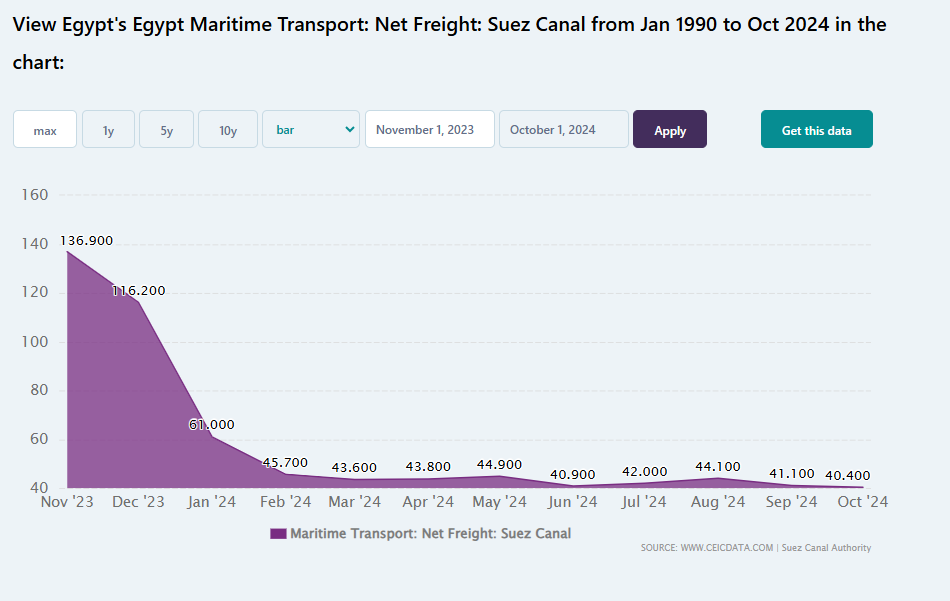The width and height of the screenshot is (950, 601).
Task: Click the November 1, 2023 start date field
Action: pyautogui.click(x=430, y=130)
